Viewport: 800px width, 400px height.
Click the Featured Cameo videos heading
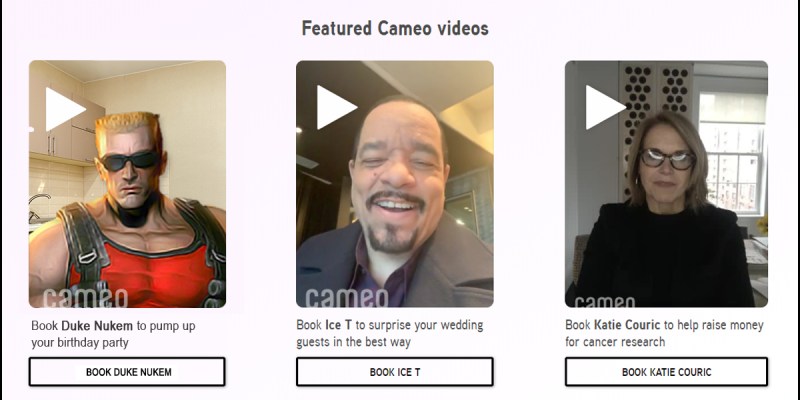pyautogui.click(x=395, y=29)
